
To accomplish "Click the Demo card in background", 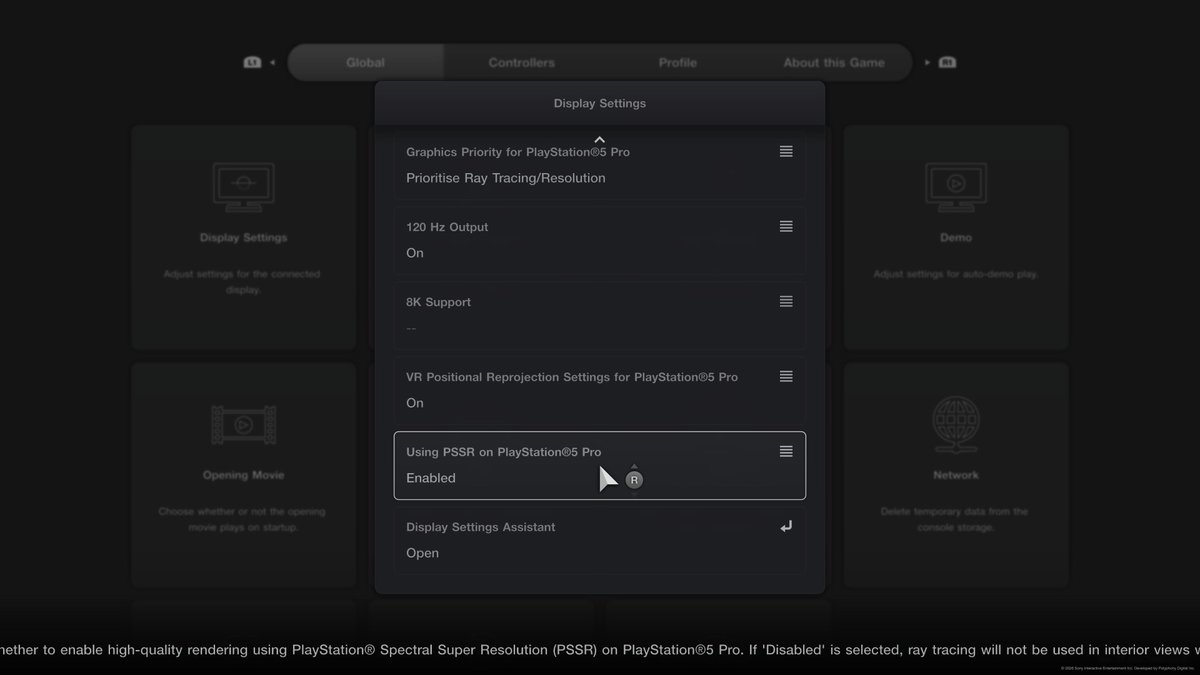I will pyautogui.click(x=955, y=238).
